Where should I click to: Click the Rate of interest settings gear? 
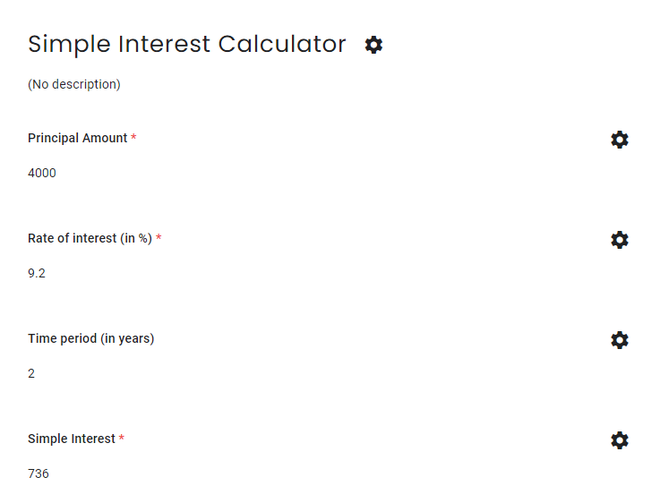coord(619,240)
